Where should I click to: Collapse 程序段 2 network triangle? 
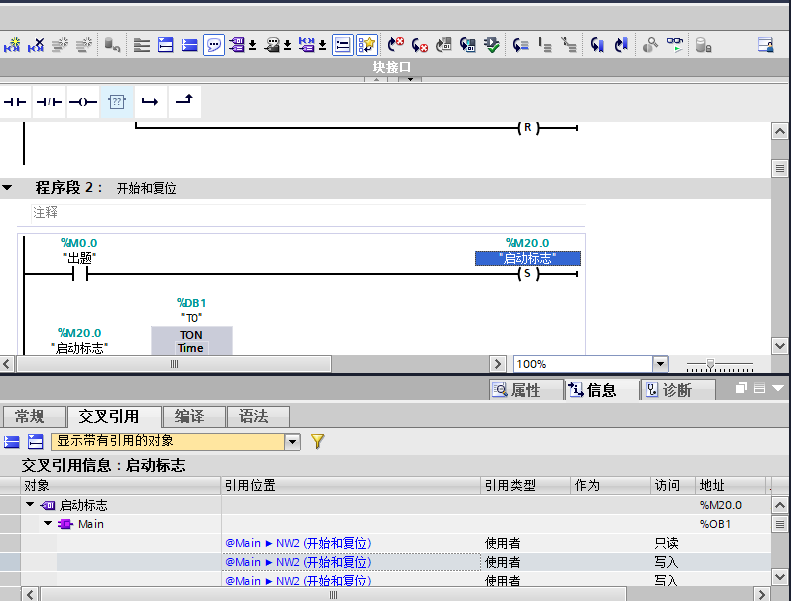pos(7,188)
